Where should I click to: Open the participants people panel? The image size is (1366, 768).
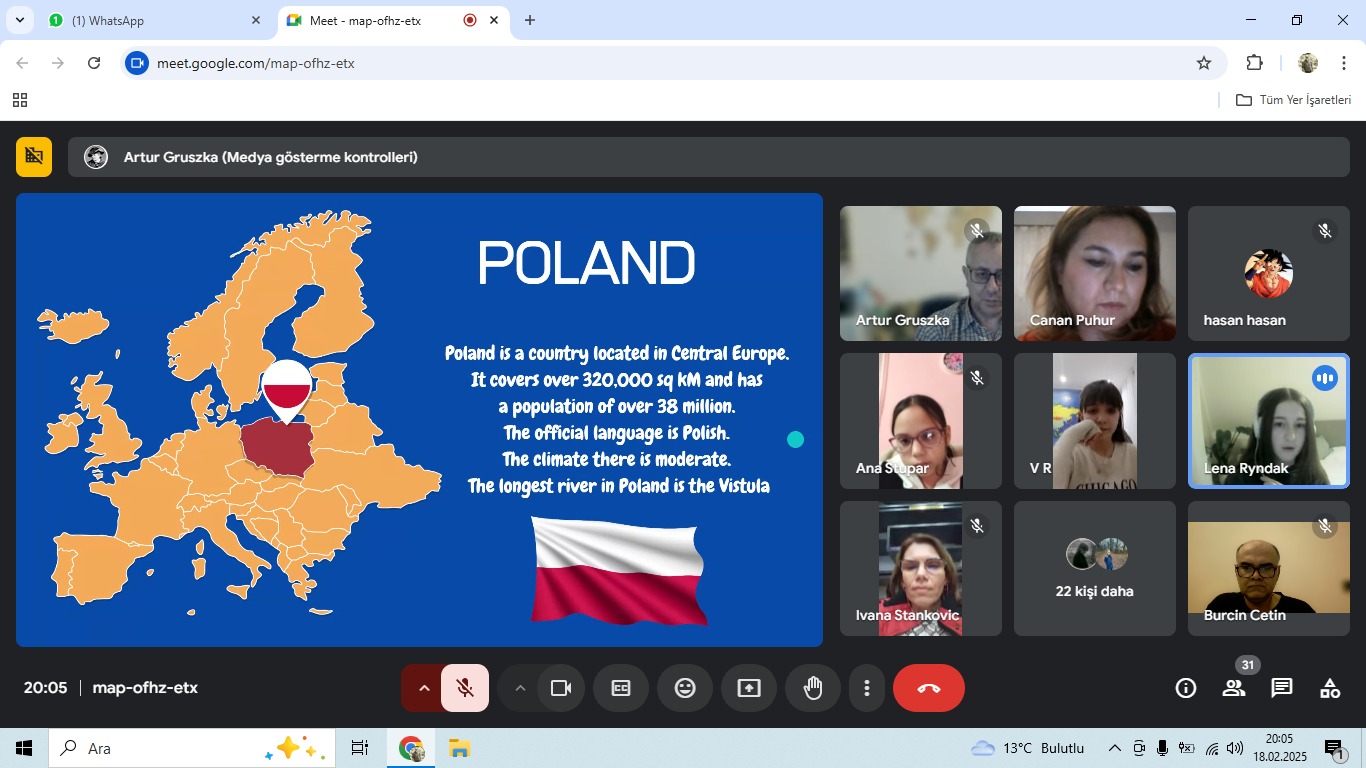(1234, 688)
